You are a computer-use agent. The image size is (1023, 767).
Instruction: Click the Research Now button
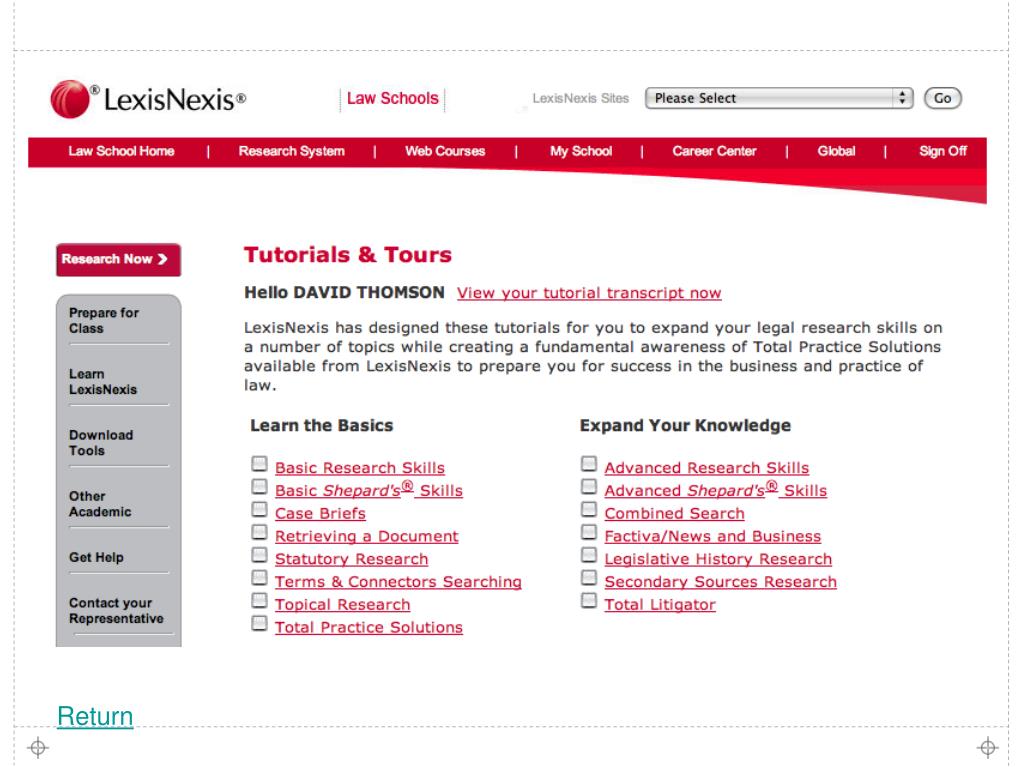(118, 260)
